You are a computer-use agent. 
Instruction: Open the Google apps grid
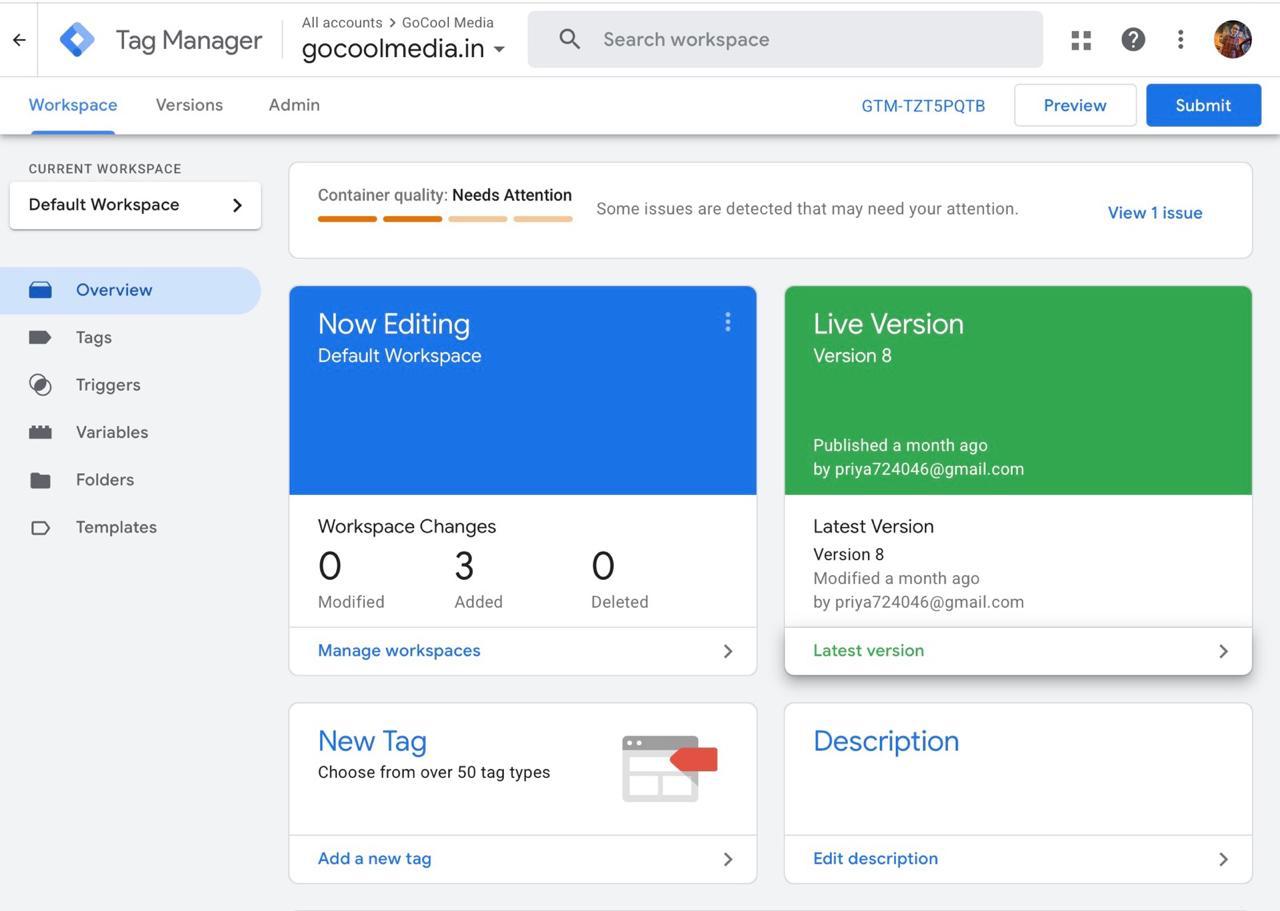[1081, 40]
